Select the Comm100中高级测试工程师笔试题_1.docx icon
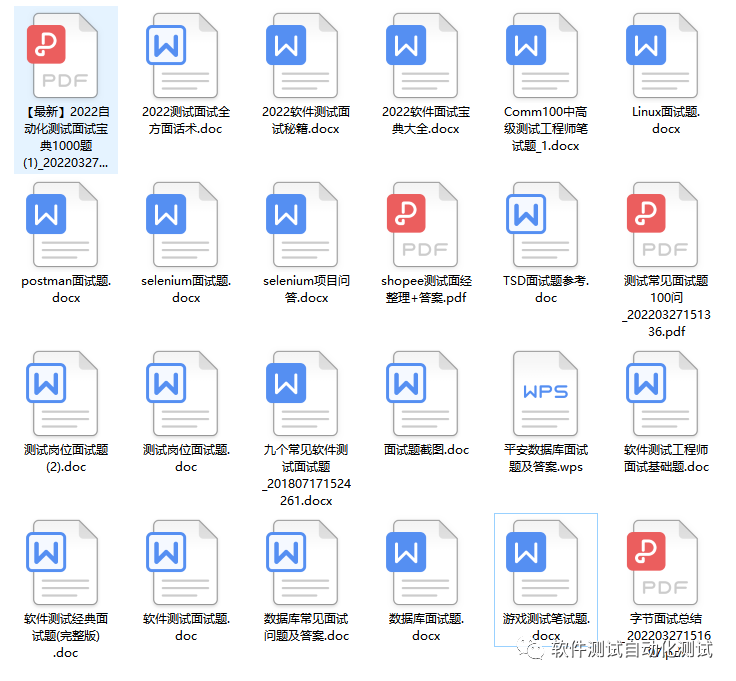This screenshot has height=681, width=736. coord(543,55)
